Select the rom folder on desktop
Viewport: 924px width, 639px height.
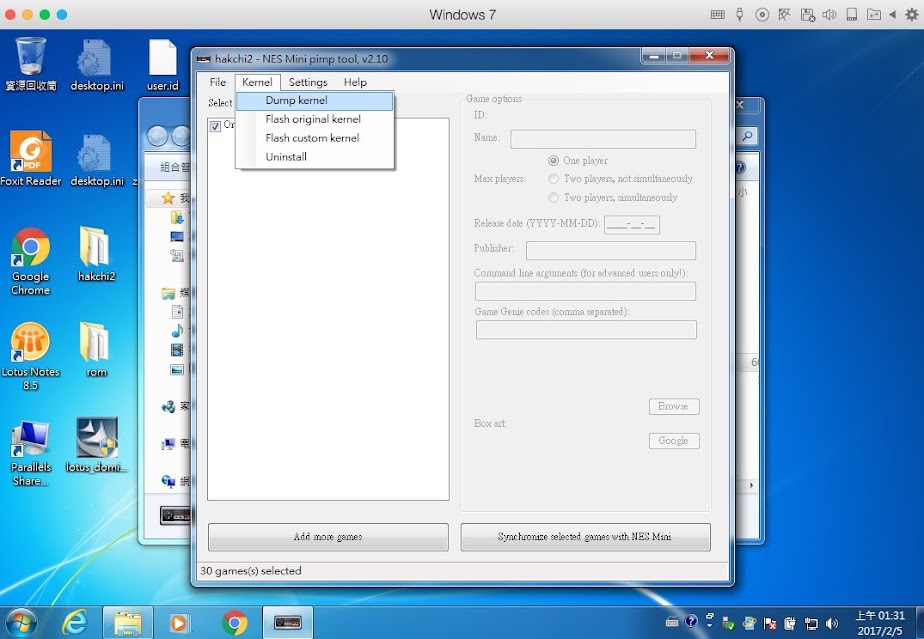[x=97, y=350]
